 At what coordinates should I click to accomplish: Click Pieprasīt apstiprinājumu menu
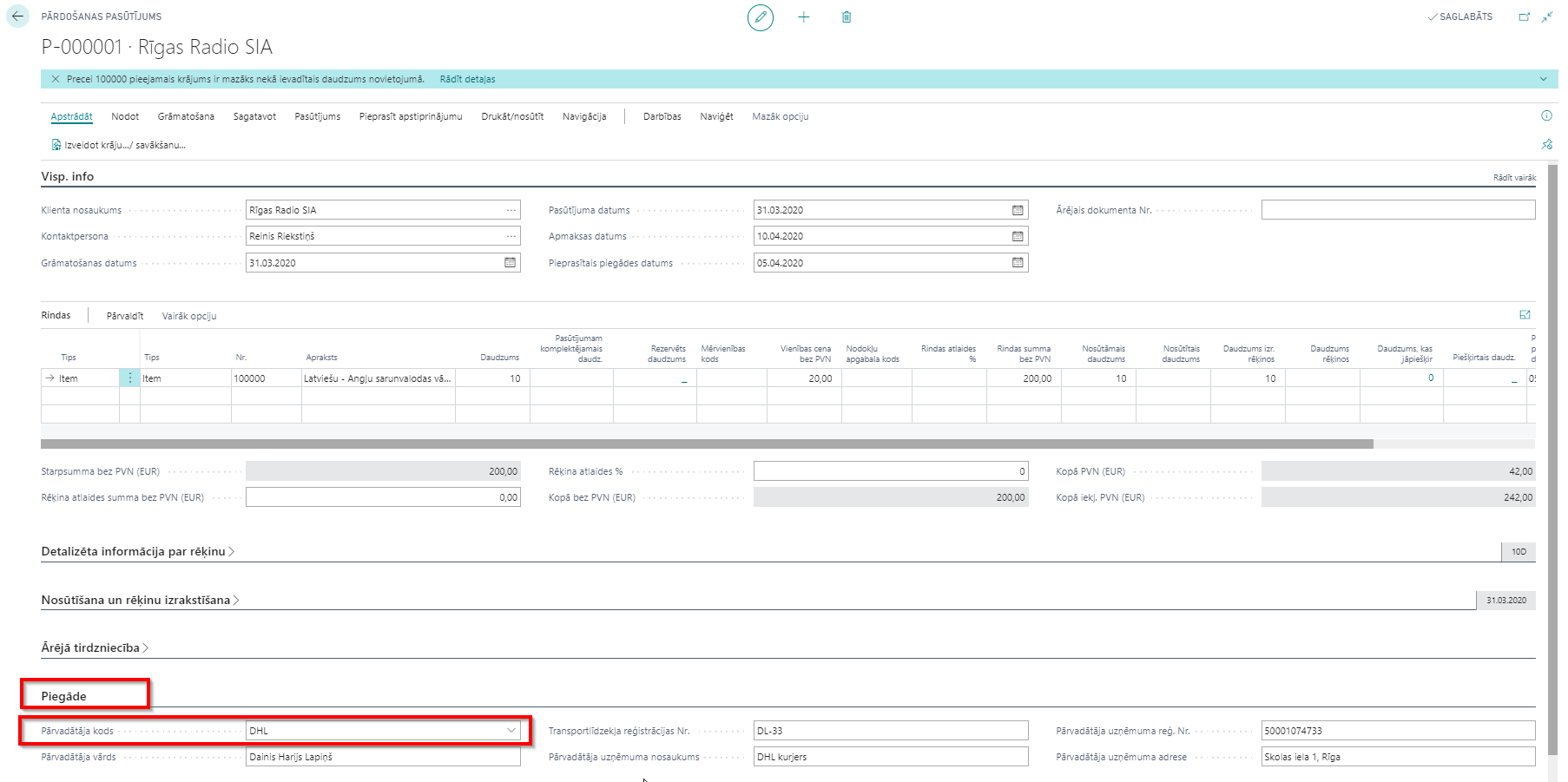(411, 116)
